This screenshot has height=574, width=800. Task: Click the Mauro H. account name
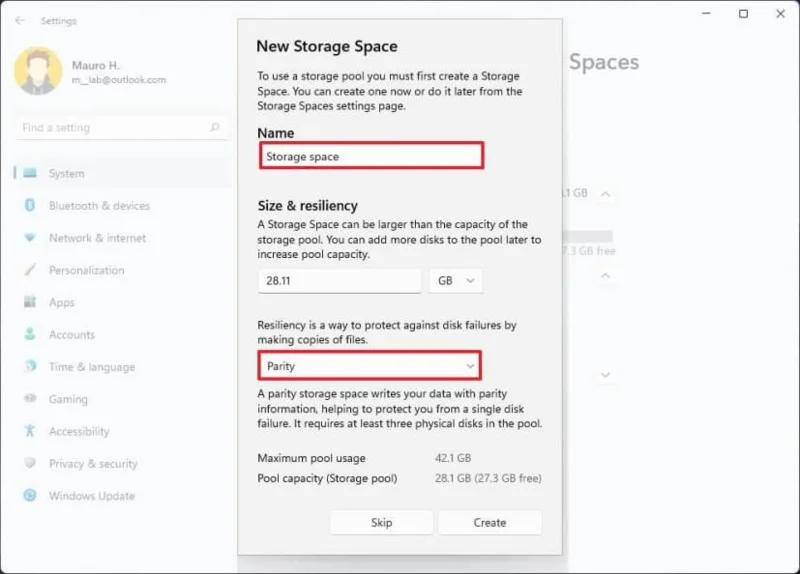coord(95,65)
